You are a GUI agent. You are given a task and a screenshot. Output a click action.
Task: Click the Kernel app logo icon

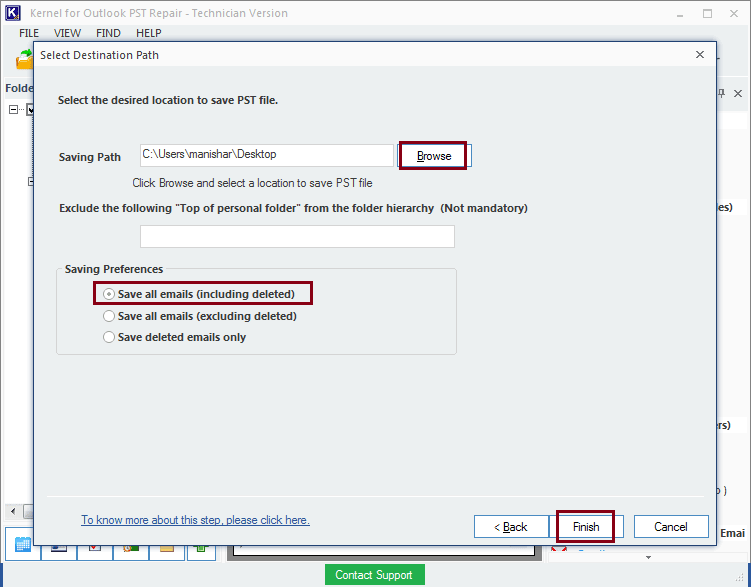13,13
